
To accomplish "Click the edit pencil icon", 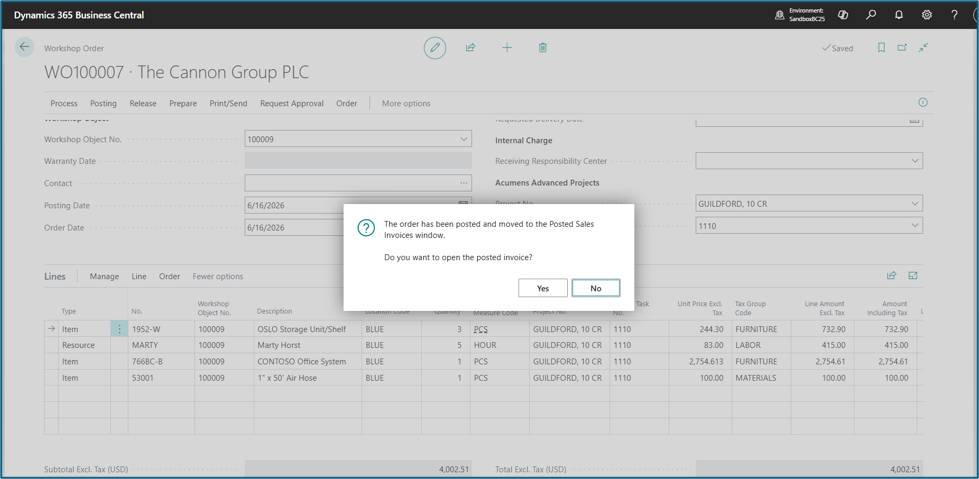I will [x=435, y=47].
